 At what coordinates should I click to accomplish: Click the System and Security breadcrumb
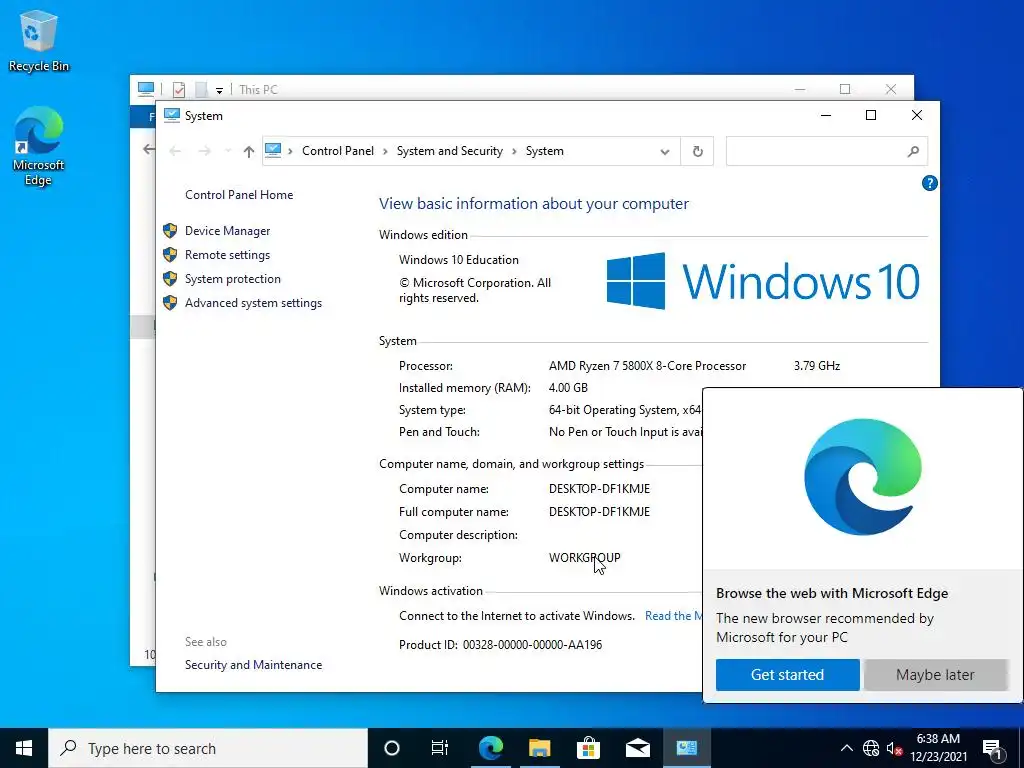pyautogui.click(x=450, y=151)
